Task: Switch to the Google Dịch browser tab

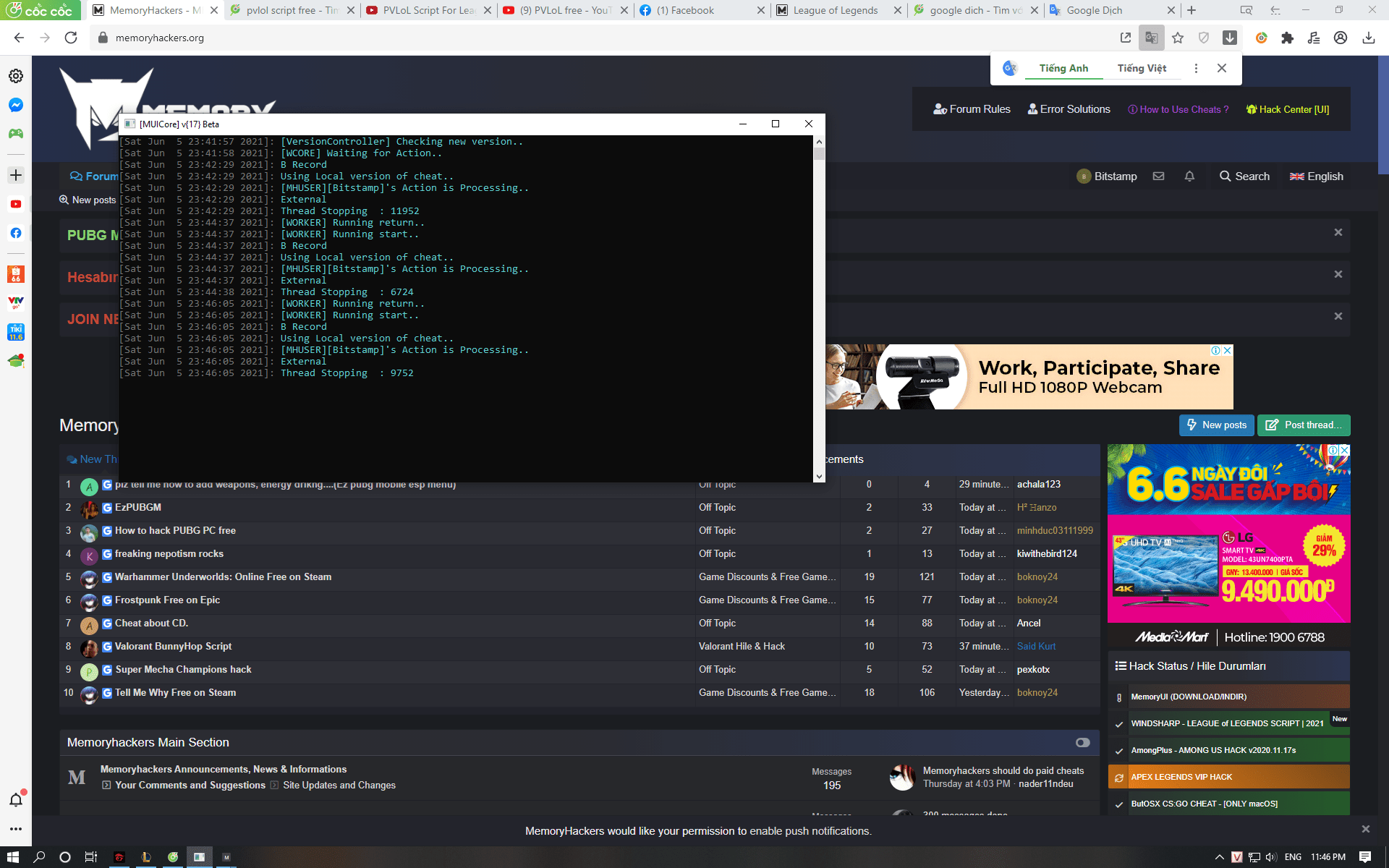Action: pyautogui.click(x=1110, y=10)
